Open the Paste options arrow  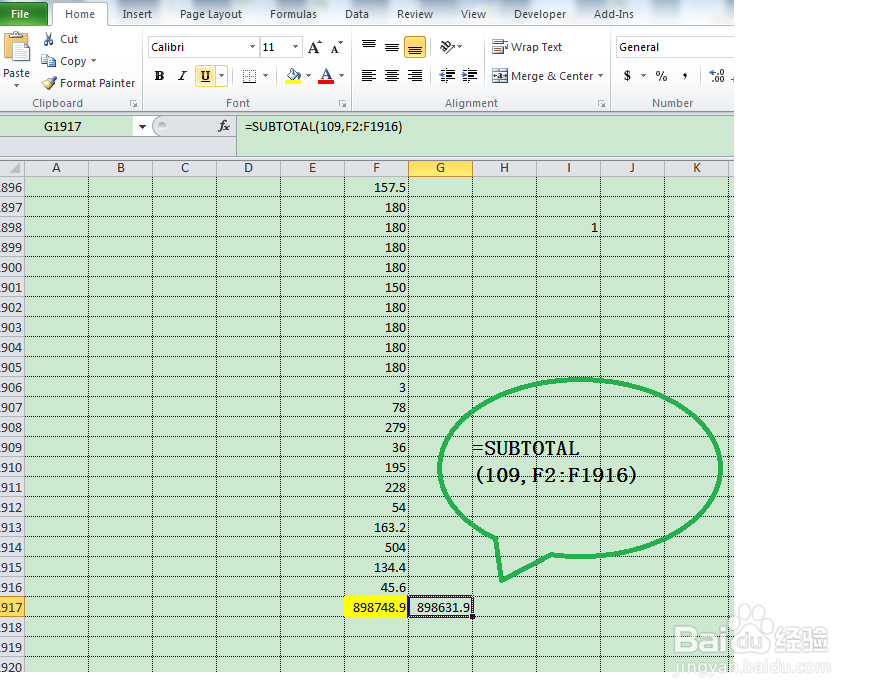click(16, 86)
